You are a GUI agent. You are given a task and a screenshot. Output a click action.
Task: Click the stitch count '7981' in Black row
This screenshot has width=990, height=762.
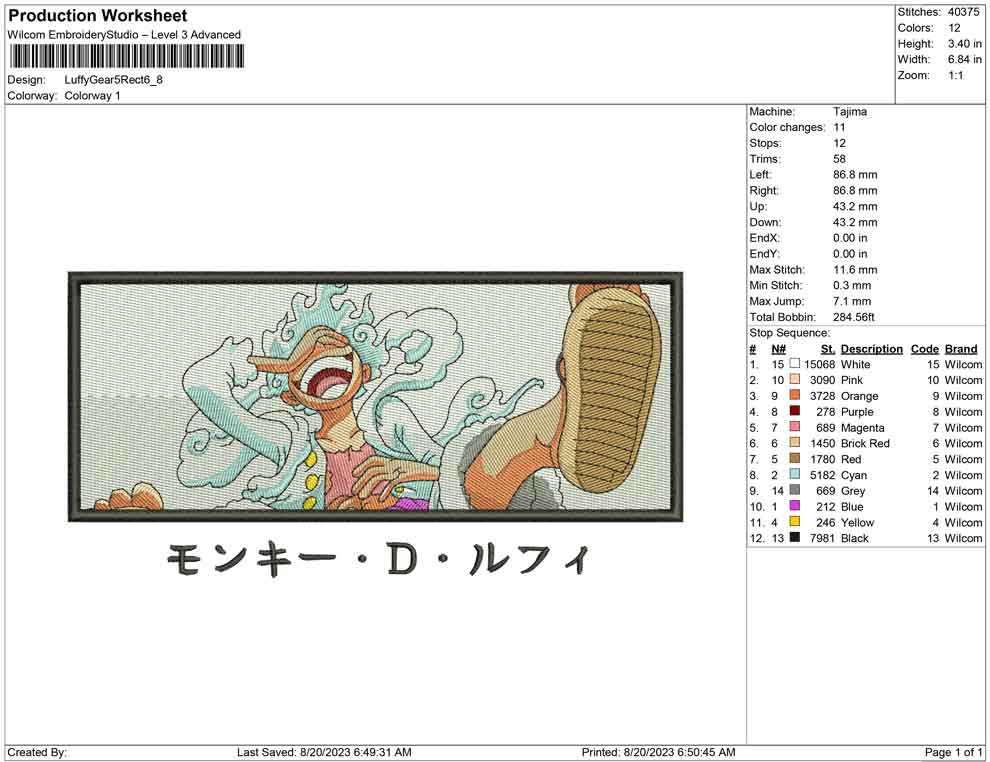coord(822,538)
